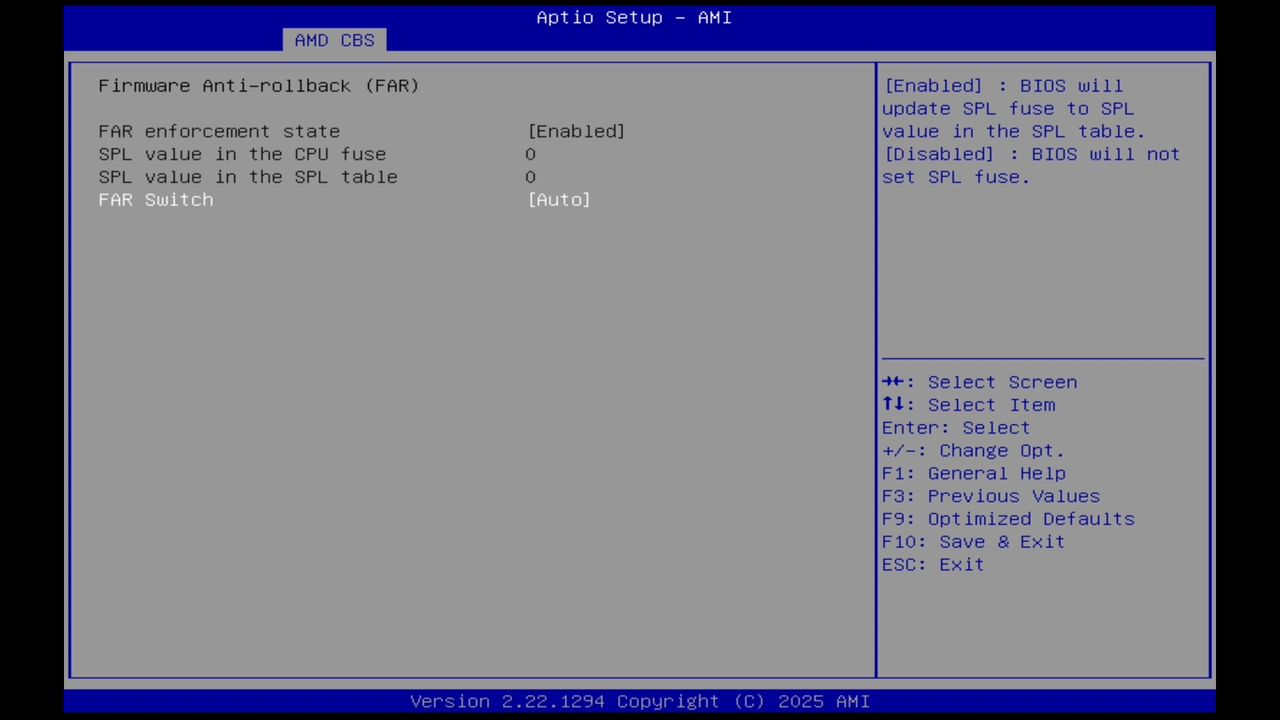Select the [Auto] value of FAR Switch
Screen dimensions: 1280x720
click(x=559, y=200)
